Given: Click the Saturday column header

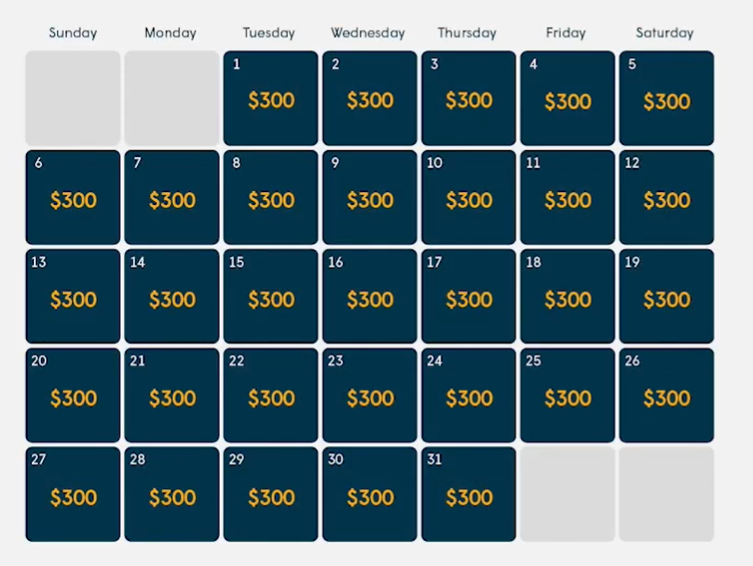Looking at the screenshot, I should [665, 33].
